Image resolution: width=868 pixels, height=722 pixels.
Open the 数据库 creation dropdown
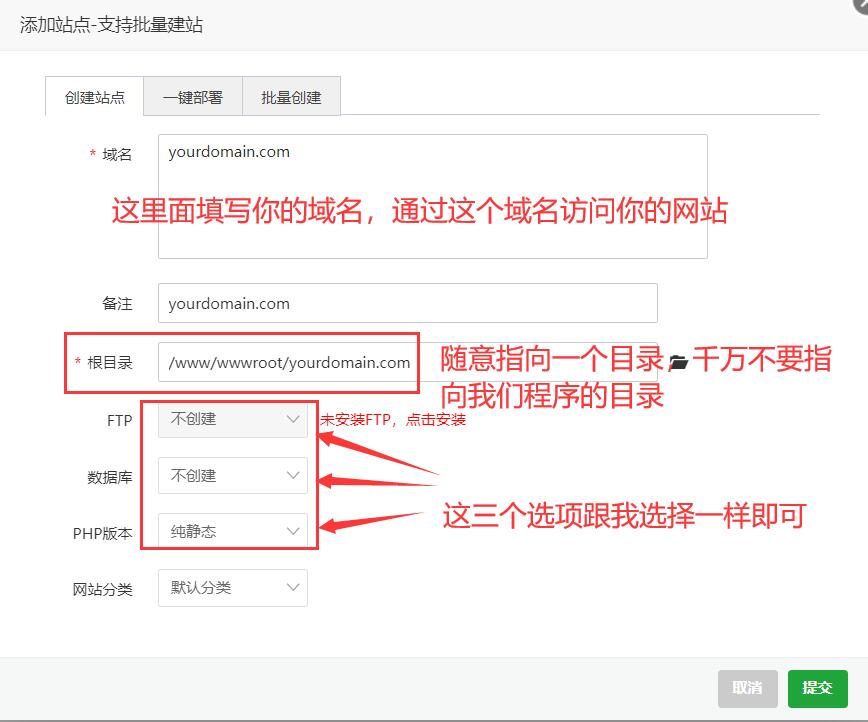point(232,476)
